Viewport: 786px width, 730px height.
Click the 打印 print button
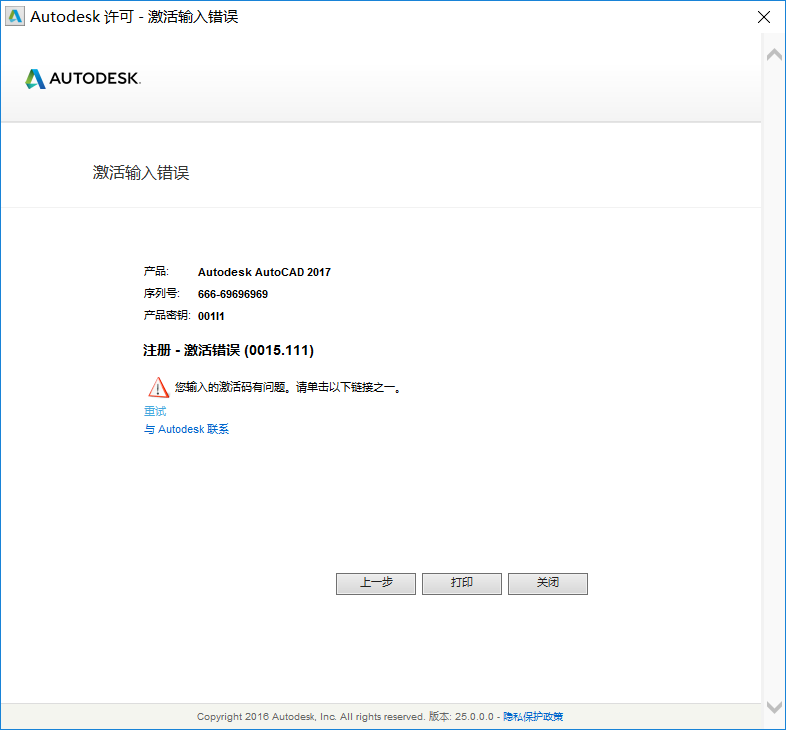pyautogui.click(x=462, y=584)
